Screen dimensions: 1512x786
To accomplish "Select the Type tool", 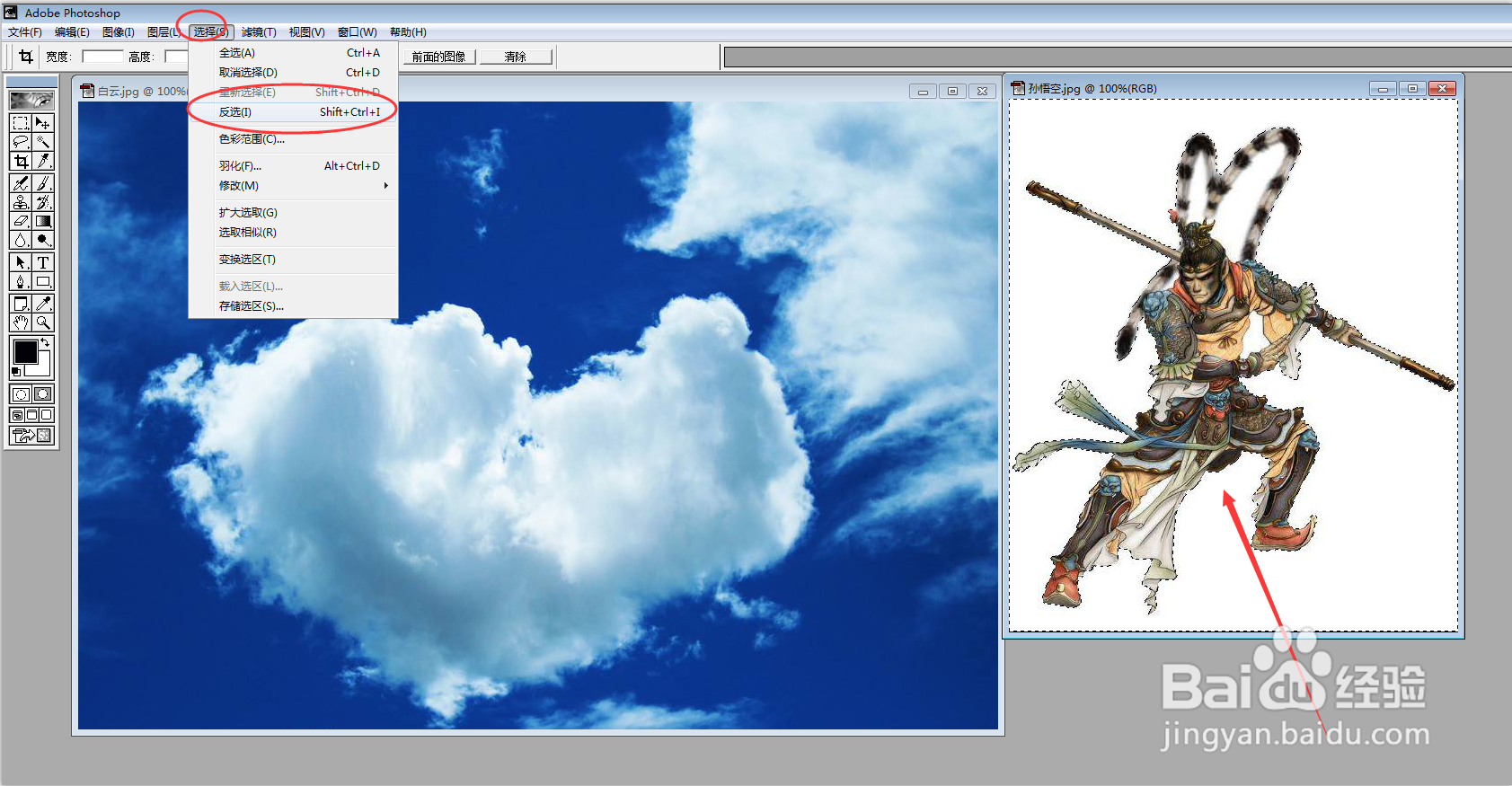I will click(42, 262).
